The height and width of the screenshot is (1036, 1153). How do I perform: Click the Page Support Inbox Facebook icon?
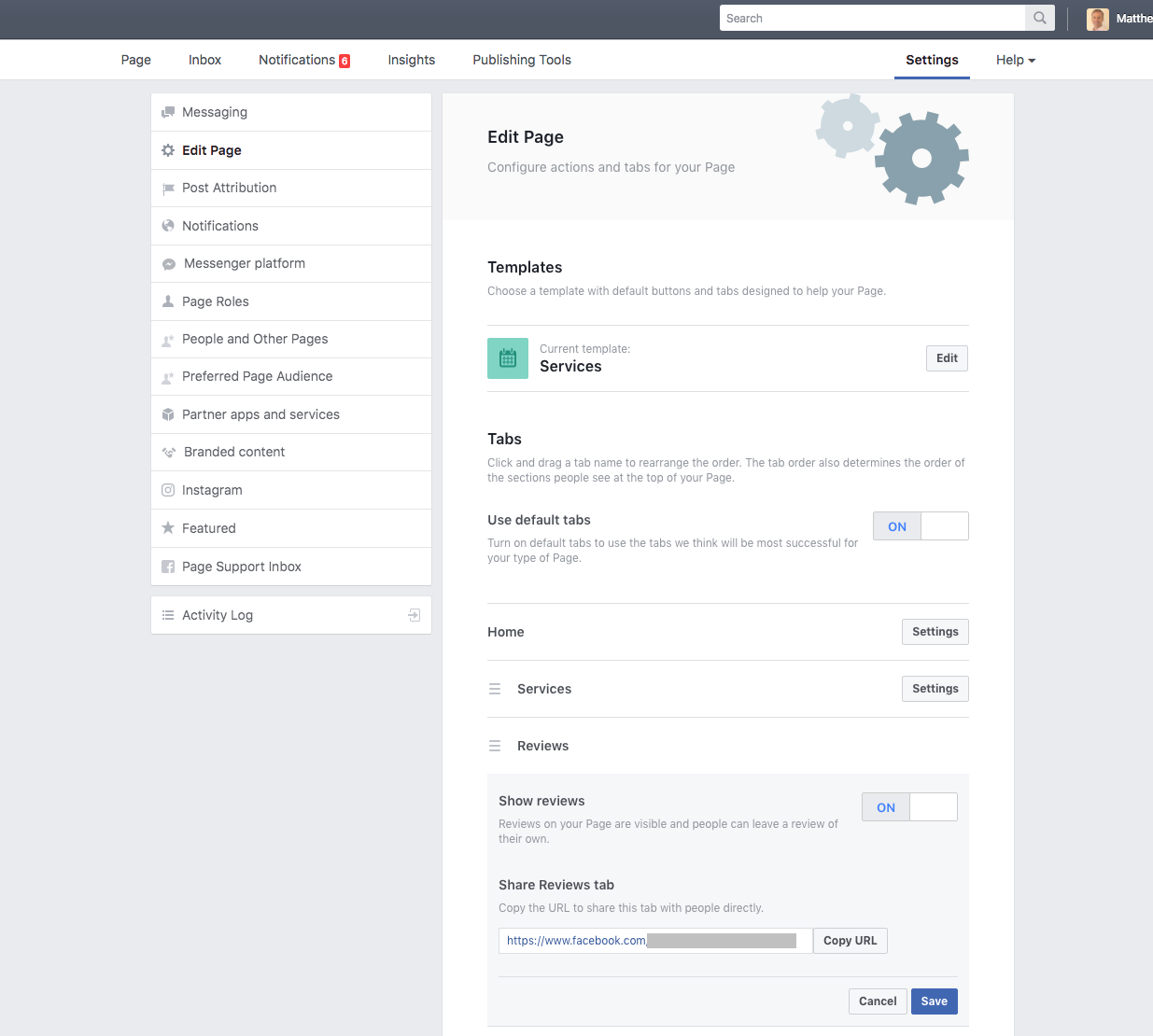point(168,567)
